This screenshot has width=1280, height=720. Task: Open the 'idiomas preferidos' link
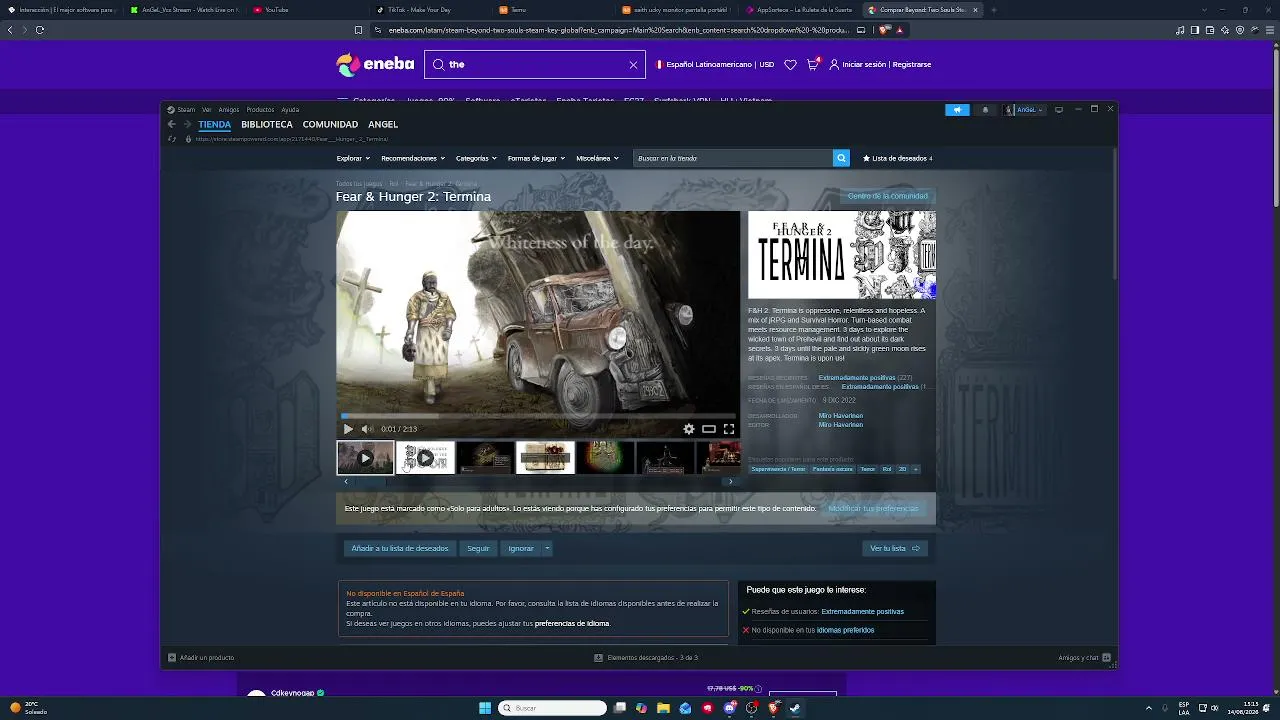coord(845,630)
